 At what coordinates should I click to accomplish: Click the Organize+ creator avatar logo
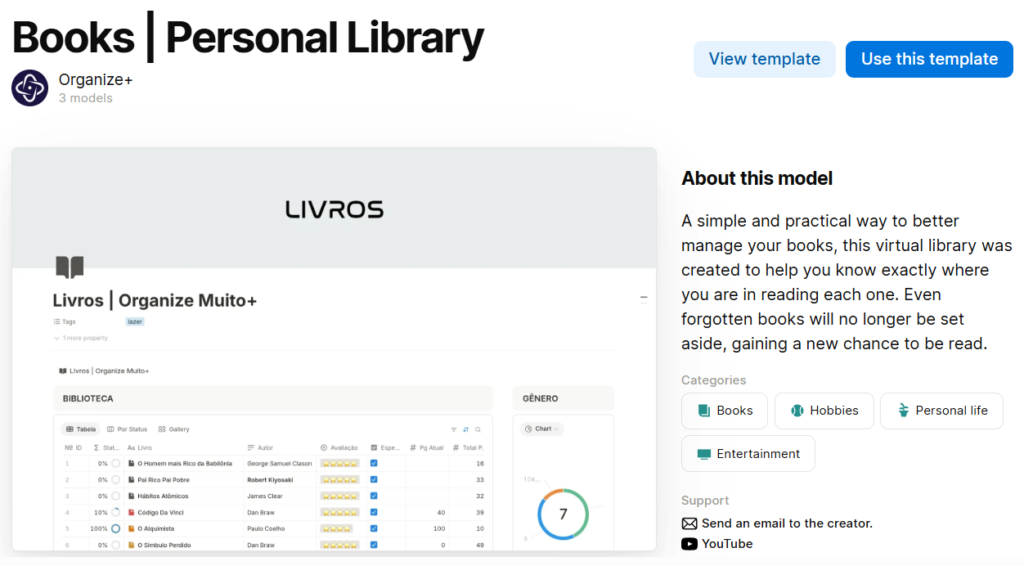[29, 87]
